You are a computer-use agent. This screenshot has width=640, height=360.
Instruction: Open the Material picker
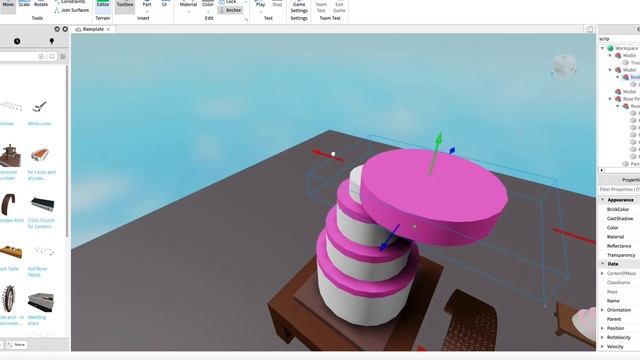(x=188, y=4)
